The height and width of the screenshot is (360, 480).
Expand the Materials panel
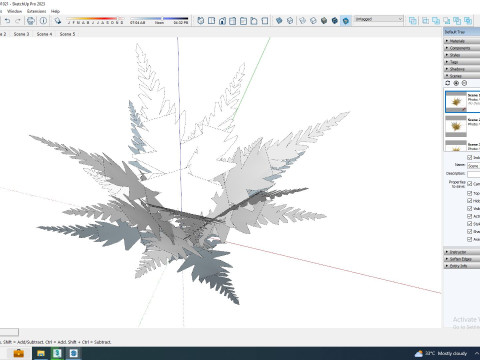462,41
